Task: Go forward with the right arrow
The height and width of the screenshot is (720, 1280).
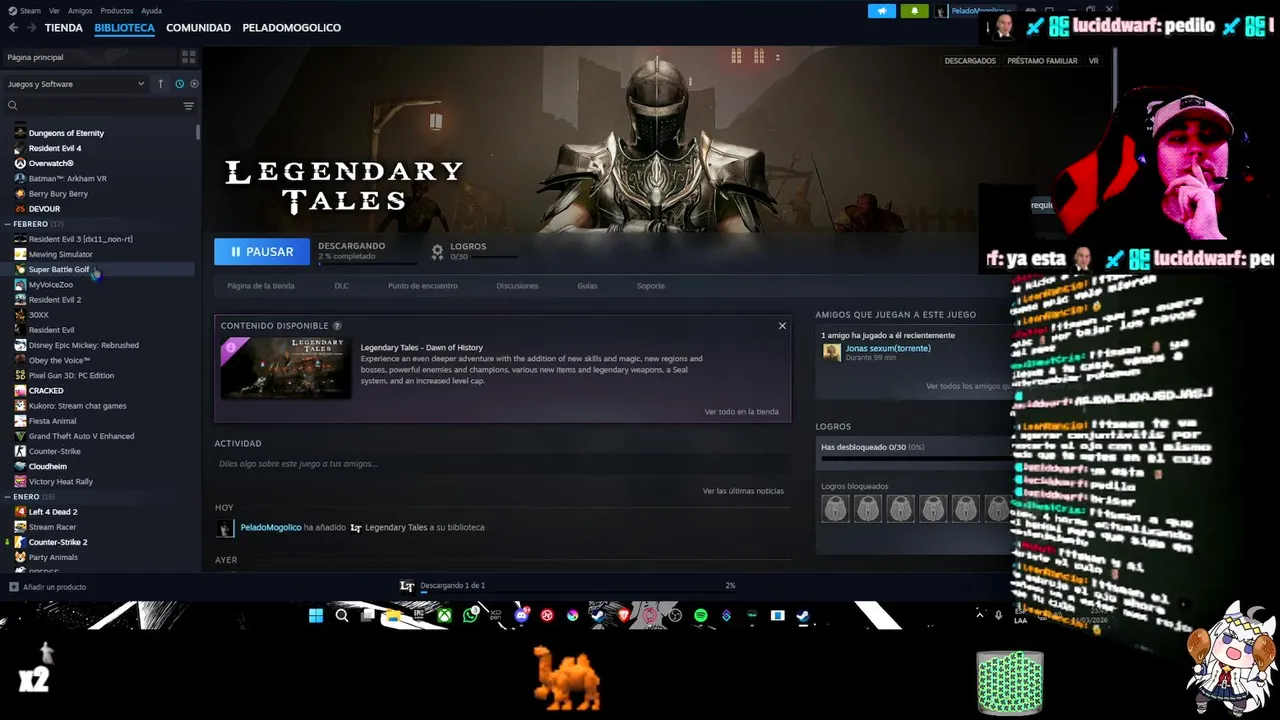Action: tap(32, 28)
